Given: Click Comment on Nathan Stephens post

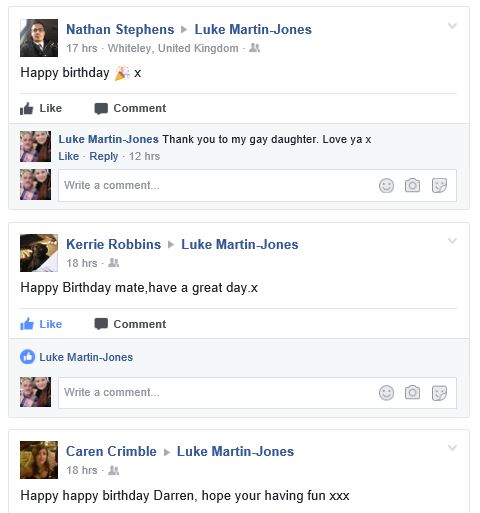Looking at the screenshot, I should (130, 108).
